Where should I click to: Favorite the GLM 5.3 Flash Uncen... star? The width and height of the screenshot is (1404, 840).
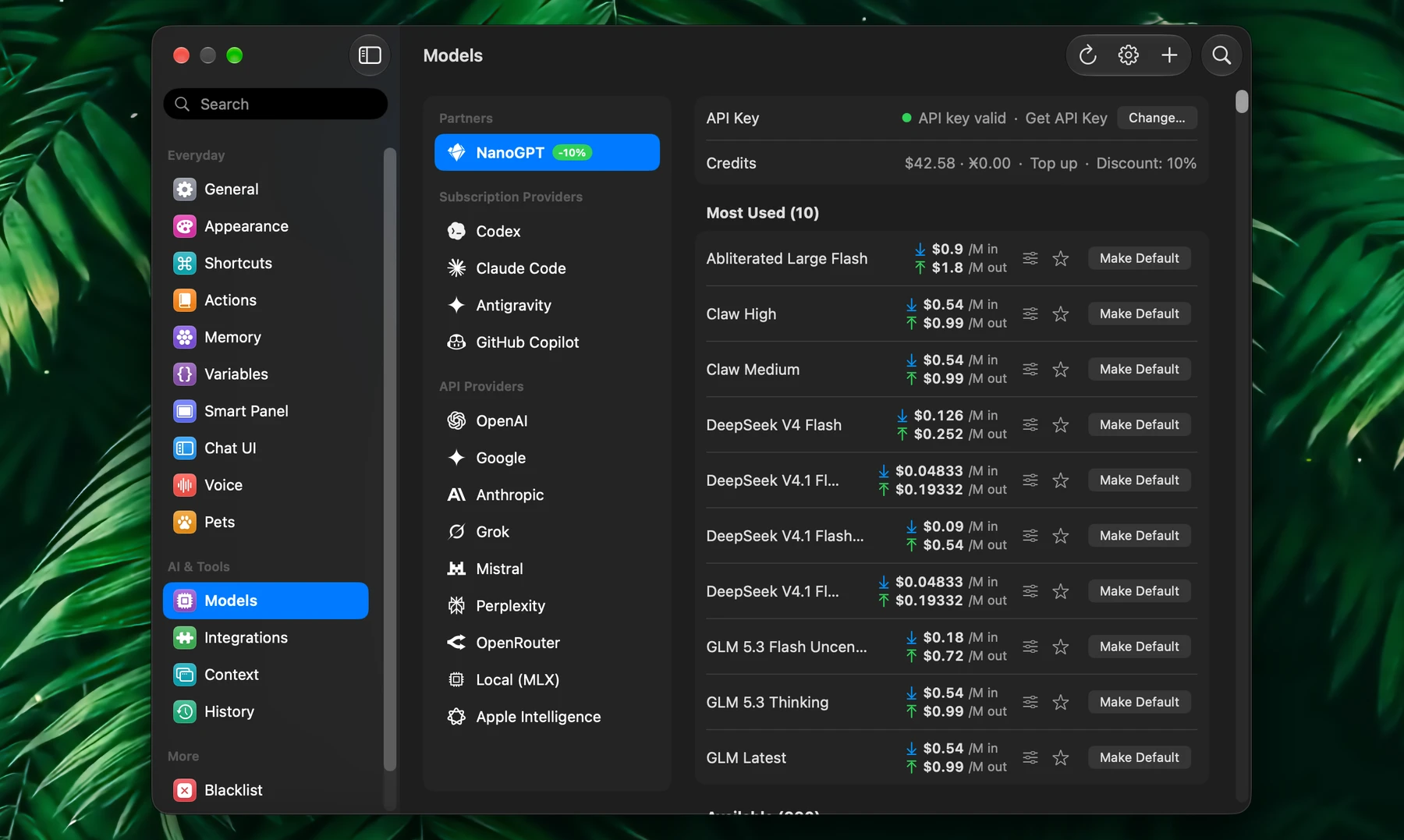(x=1061, y=647)
